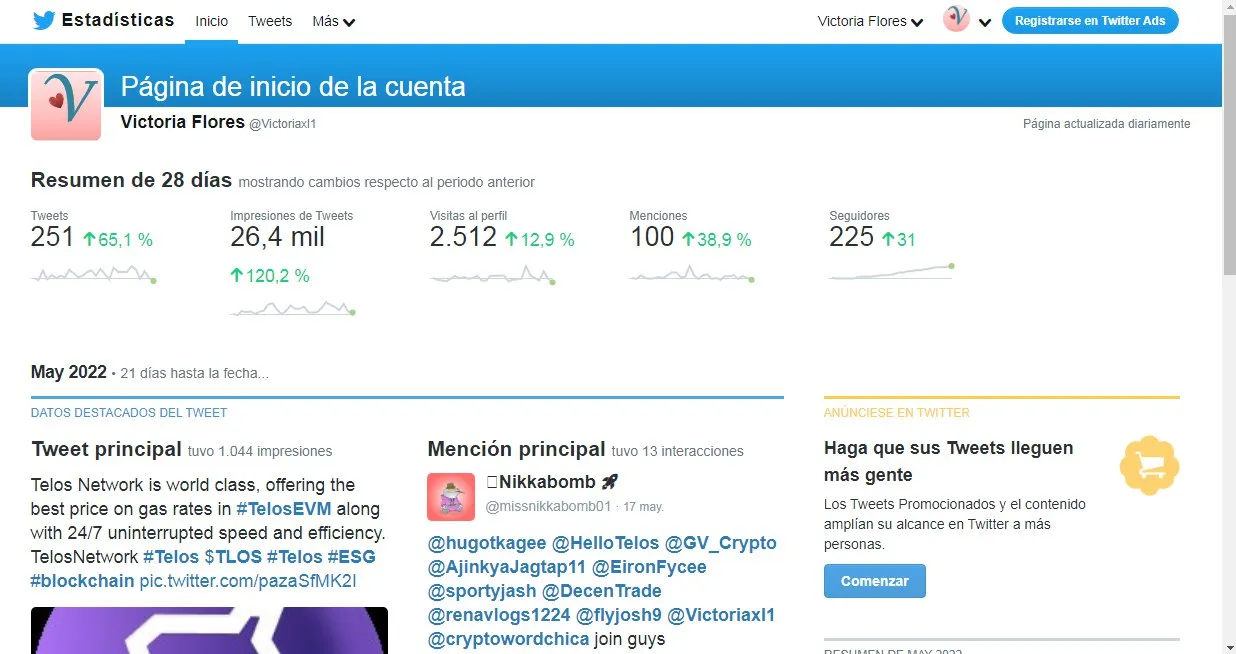
Task: Click the Impresiones de Tweets sparkline chart
Action: 293,308
